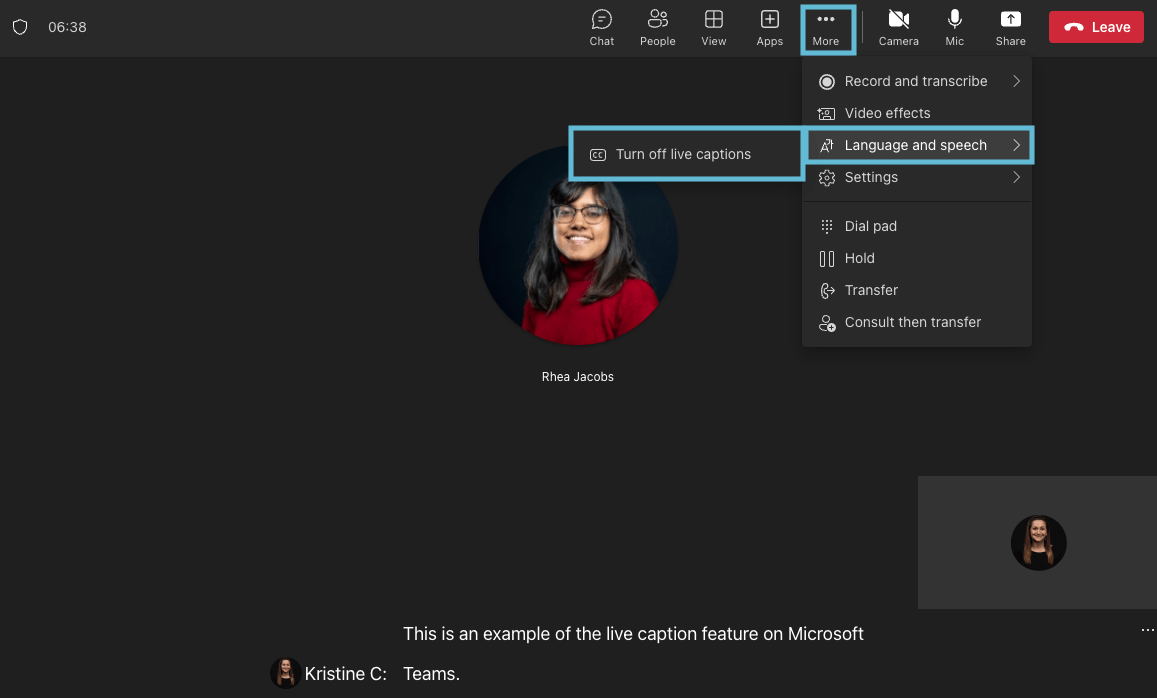Choose Transfer from the menu

[870, 290]
